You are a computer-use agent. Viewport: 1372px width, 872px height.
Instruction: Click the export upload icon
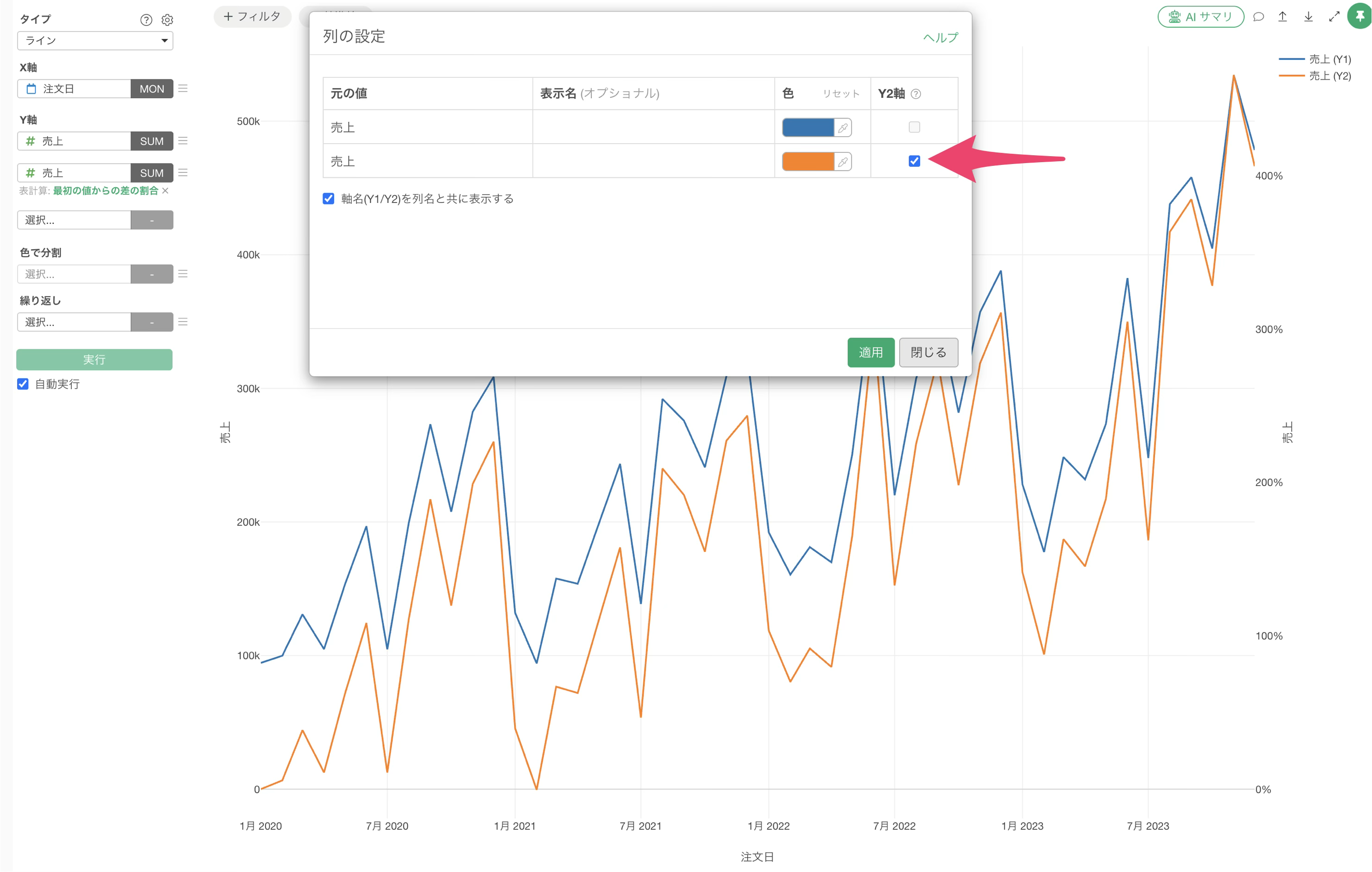pos(1283,17)
